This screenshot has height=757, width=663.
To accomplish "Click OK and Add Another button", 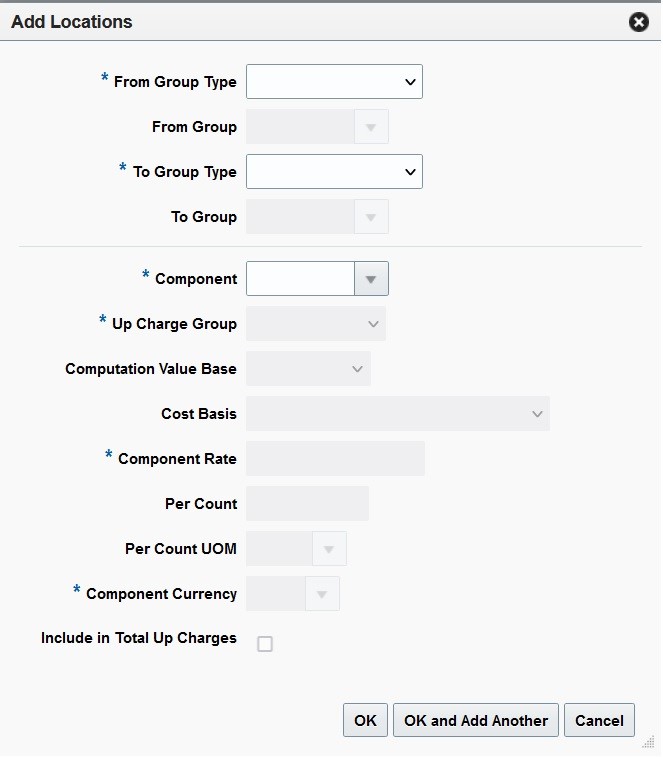I will tap(476, 720).
